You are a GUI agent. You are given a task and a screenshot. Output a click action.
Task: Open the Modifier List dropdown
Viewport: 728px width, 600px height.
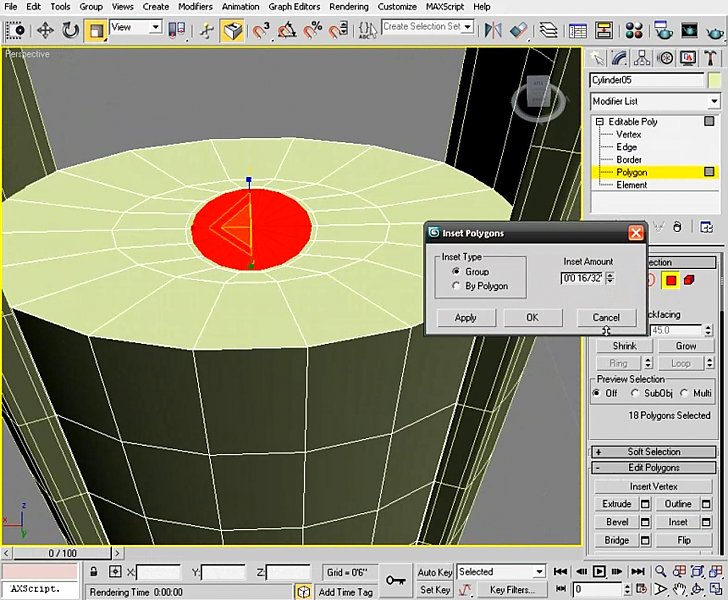click(x=714, y=101)
